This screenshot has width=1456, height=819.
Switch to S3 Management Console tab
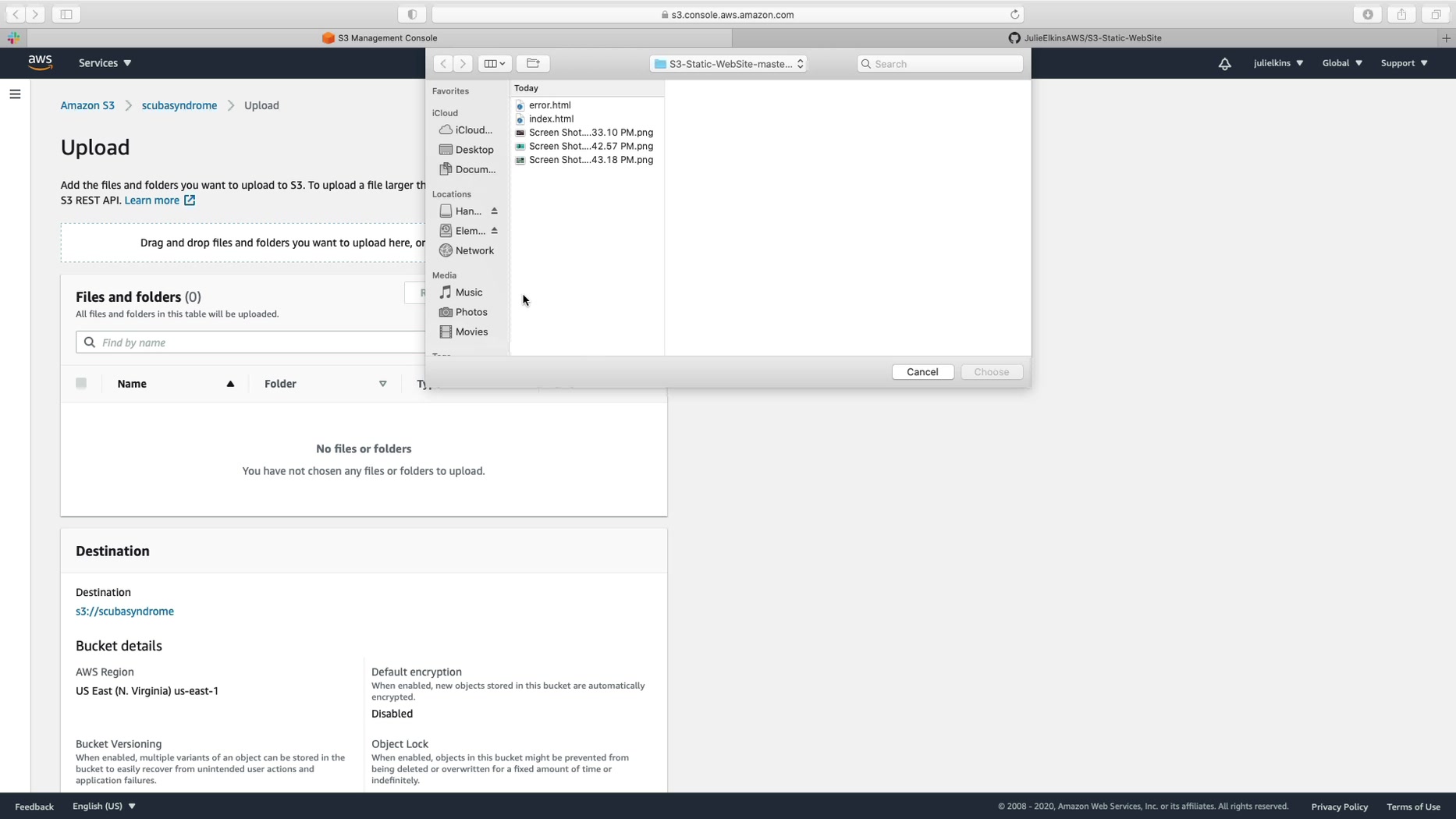[x=380, y=37]
